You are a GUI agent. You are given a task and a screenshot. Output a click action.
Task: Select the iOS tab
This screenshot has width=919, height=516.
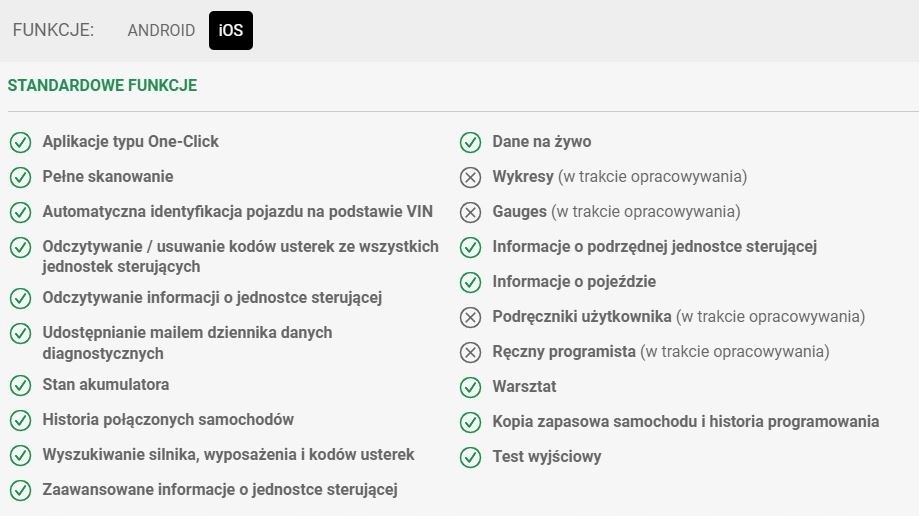231,30
